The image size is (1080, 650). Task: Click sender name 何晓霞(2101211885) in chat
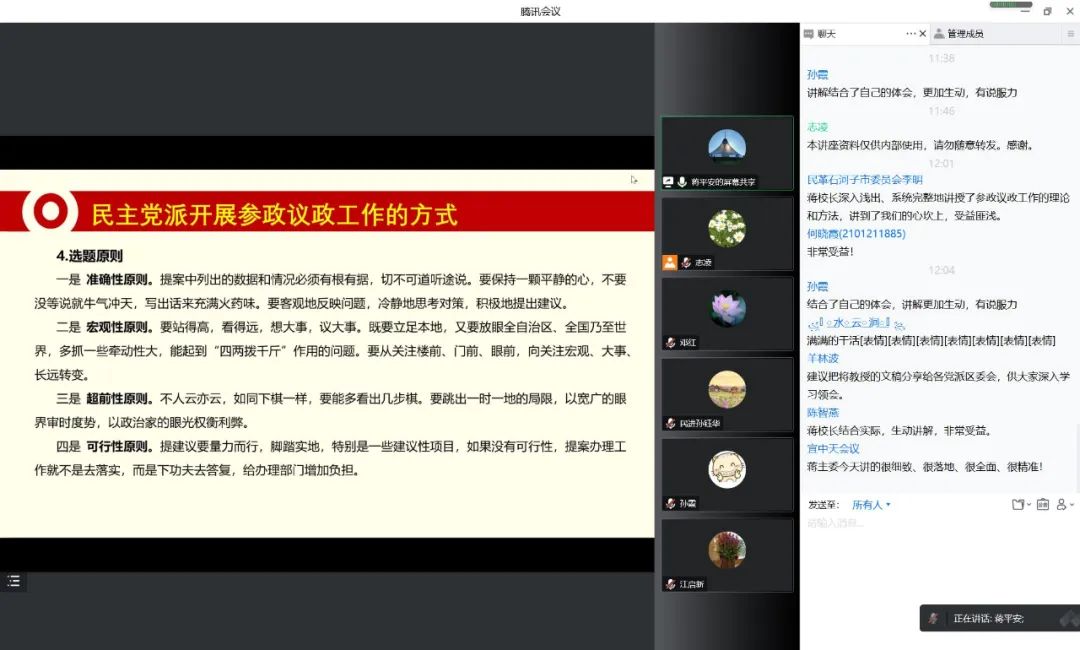pos(855,234)
